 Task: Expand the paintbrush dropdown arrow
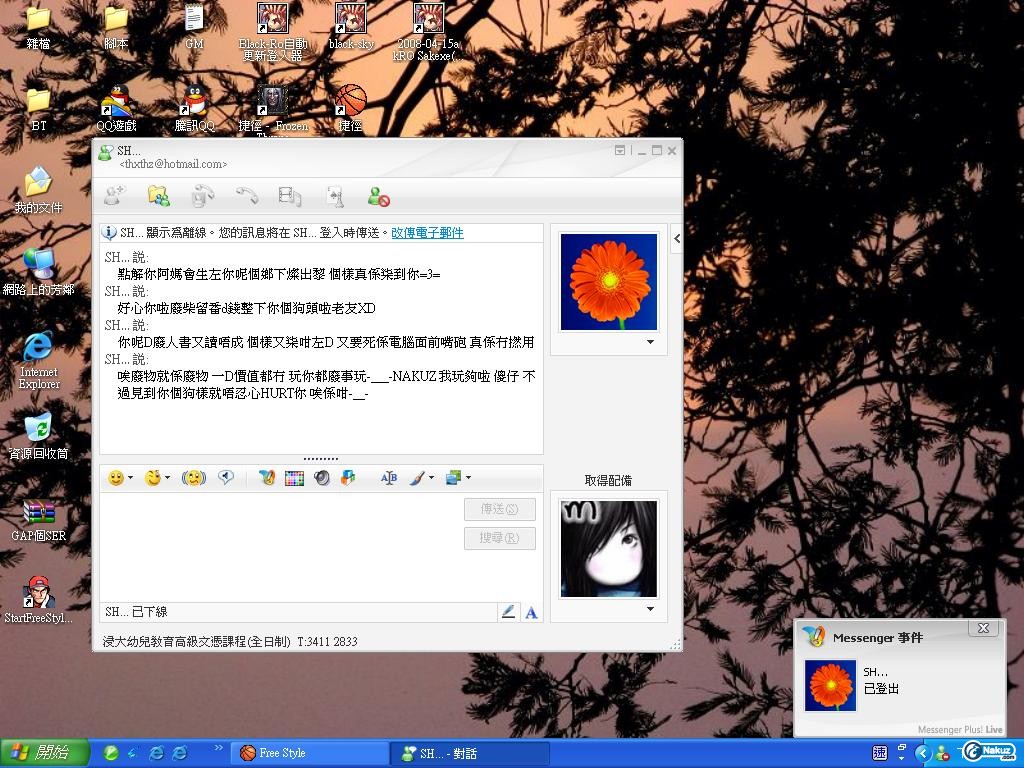pyautogui.click(x=431, y=478)
